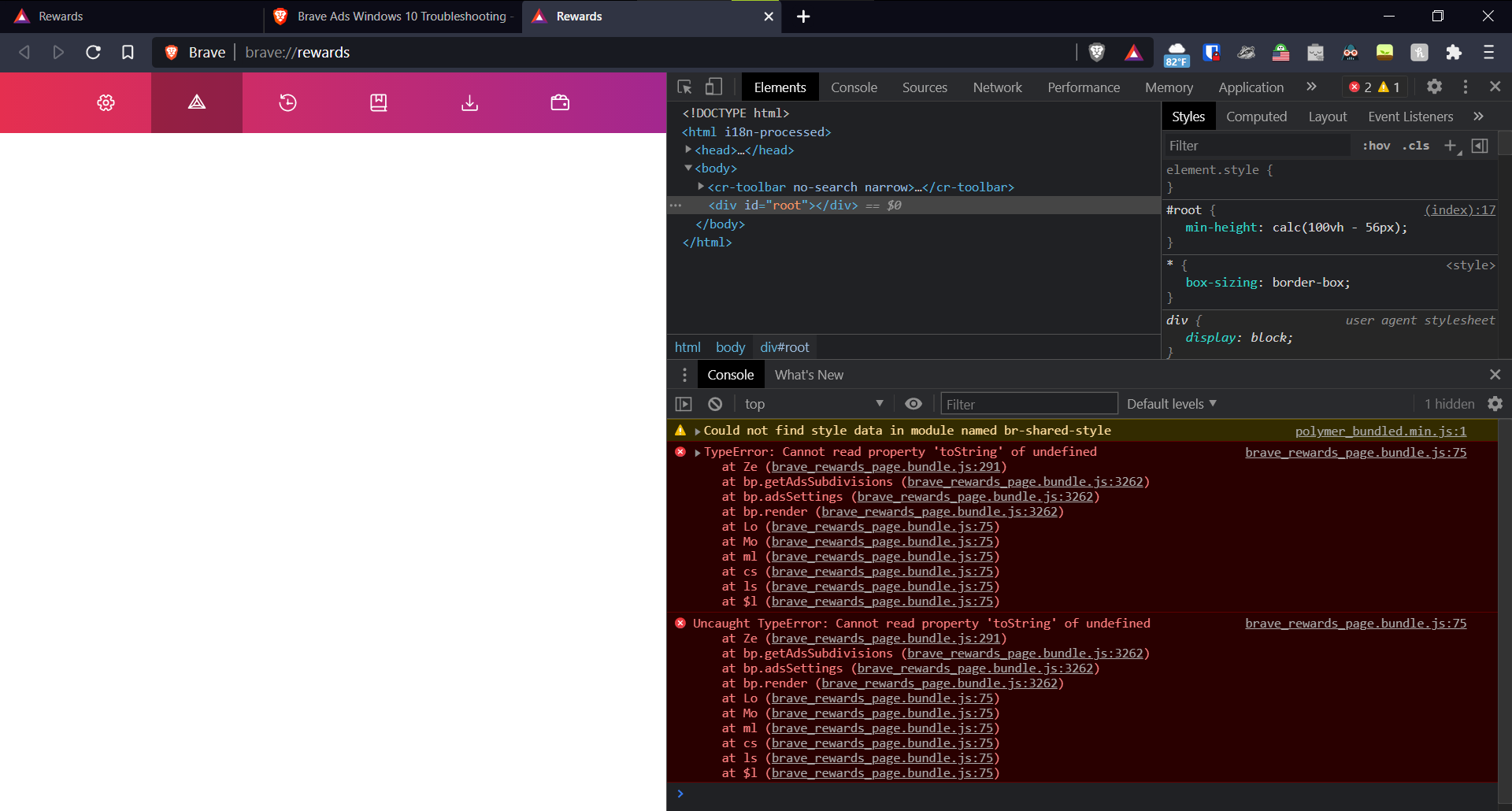Image resolution: width=1512 pixels, height=811 pixels.
Task: Click the Brave Rewards triangle icon in address bar
Action: [x=1133, y=53]
